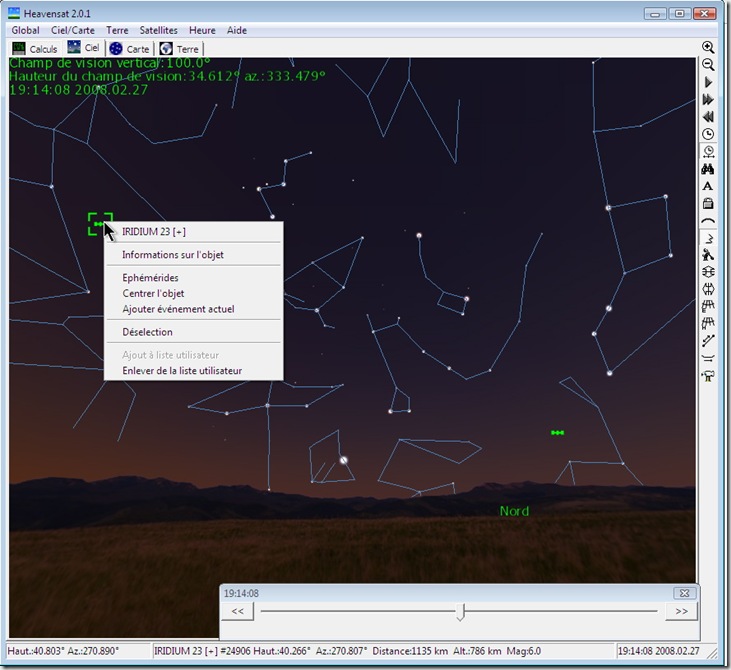
Task: Click the IRIDIUM 23 [+] context menu header
Action: point(193,232)
